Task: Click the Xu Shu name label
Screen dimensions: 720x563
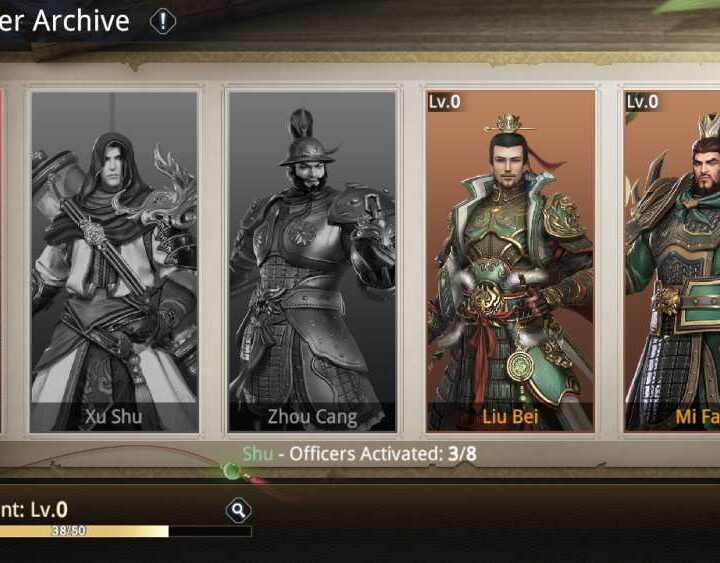Action: [x=114, y=417]
